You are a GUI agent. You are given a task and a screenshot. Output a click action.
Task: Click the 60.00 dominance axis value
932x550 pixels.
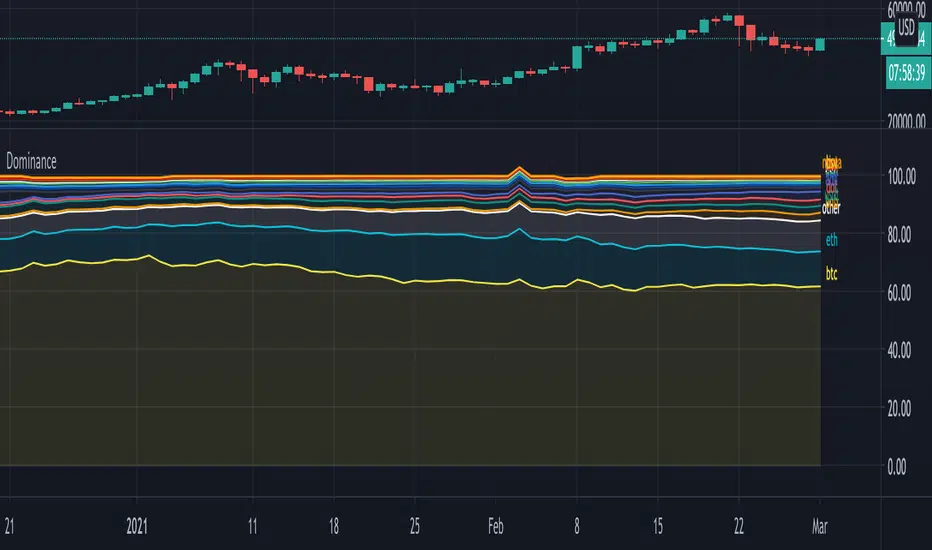coord(899,293)
